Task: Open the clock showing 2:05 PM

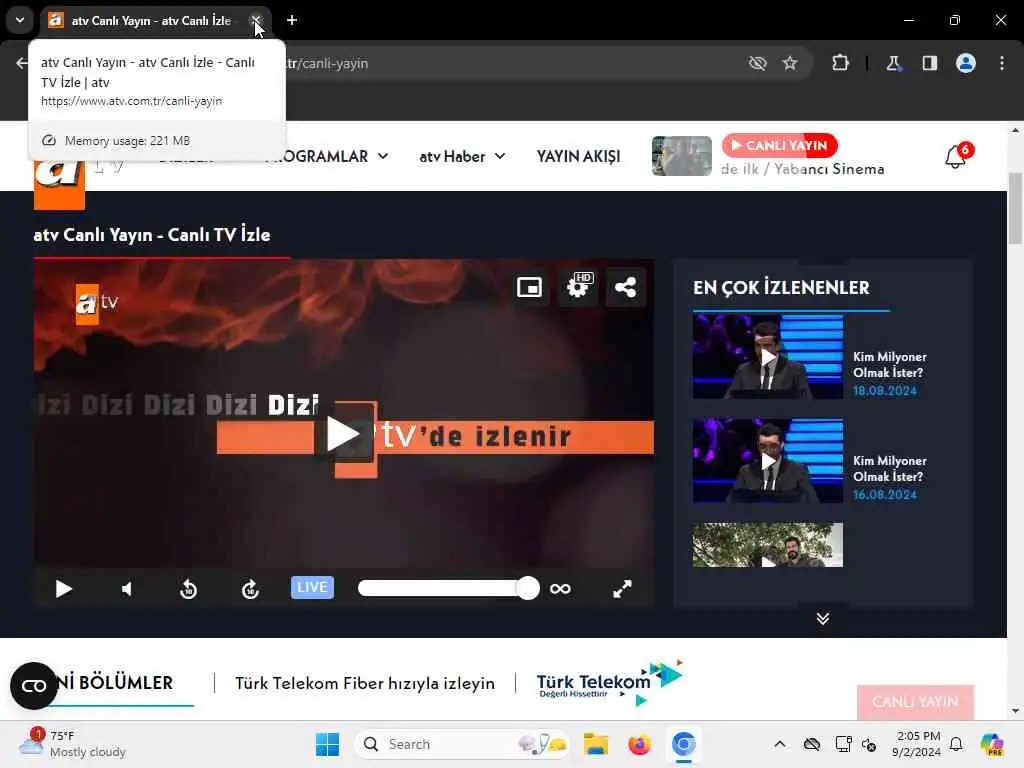Action: [916, 744]
